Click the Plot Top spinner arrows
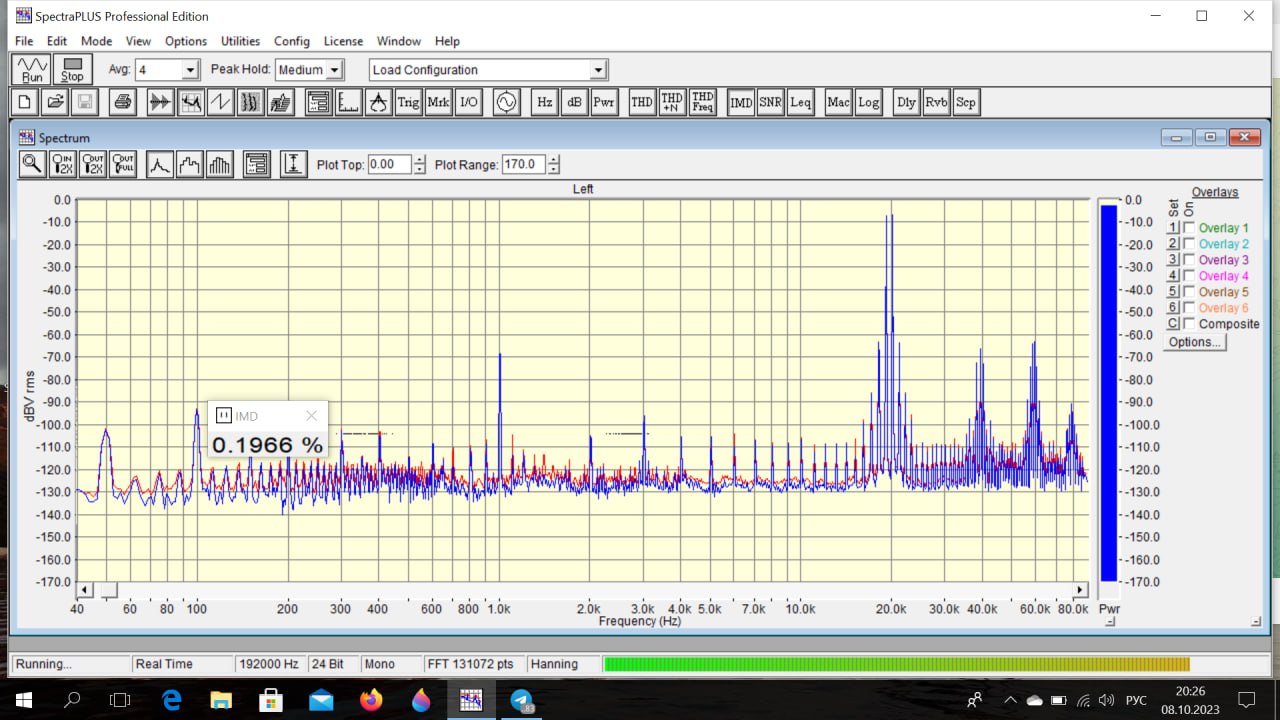This screenshot has height=720, width=1280. [x=420, y=164]
